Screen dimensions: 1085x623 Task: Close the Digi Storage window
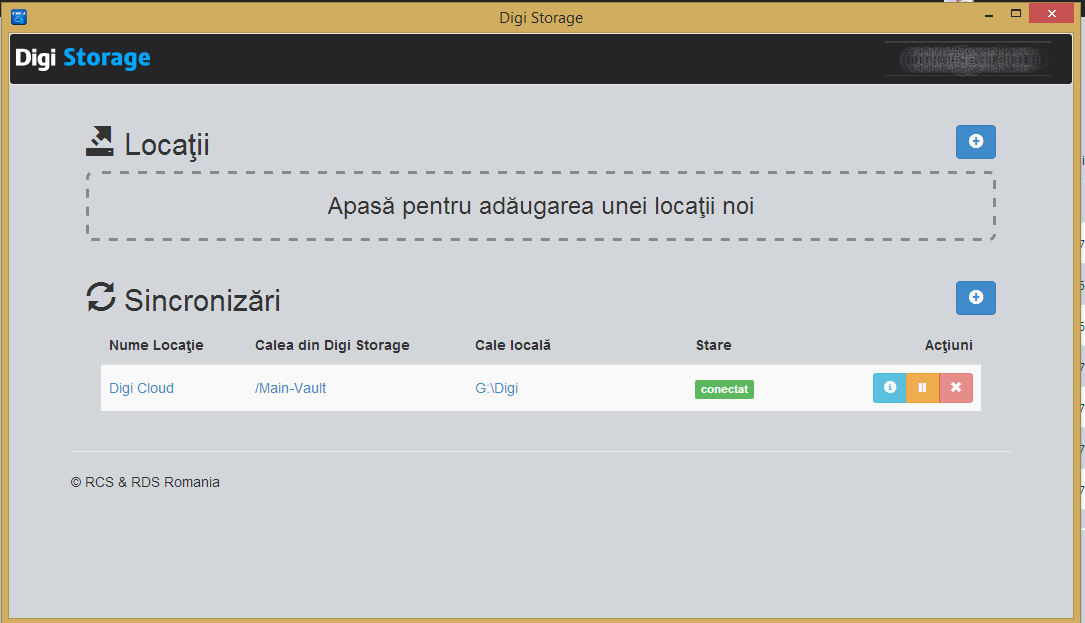point(1051,13)
